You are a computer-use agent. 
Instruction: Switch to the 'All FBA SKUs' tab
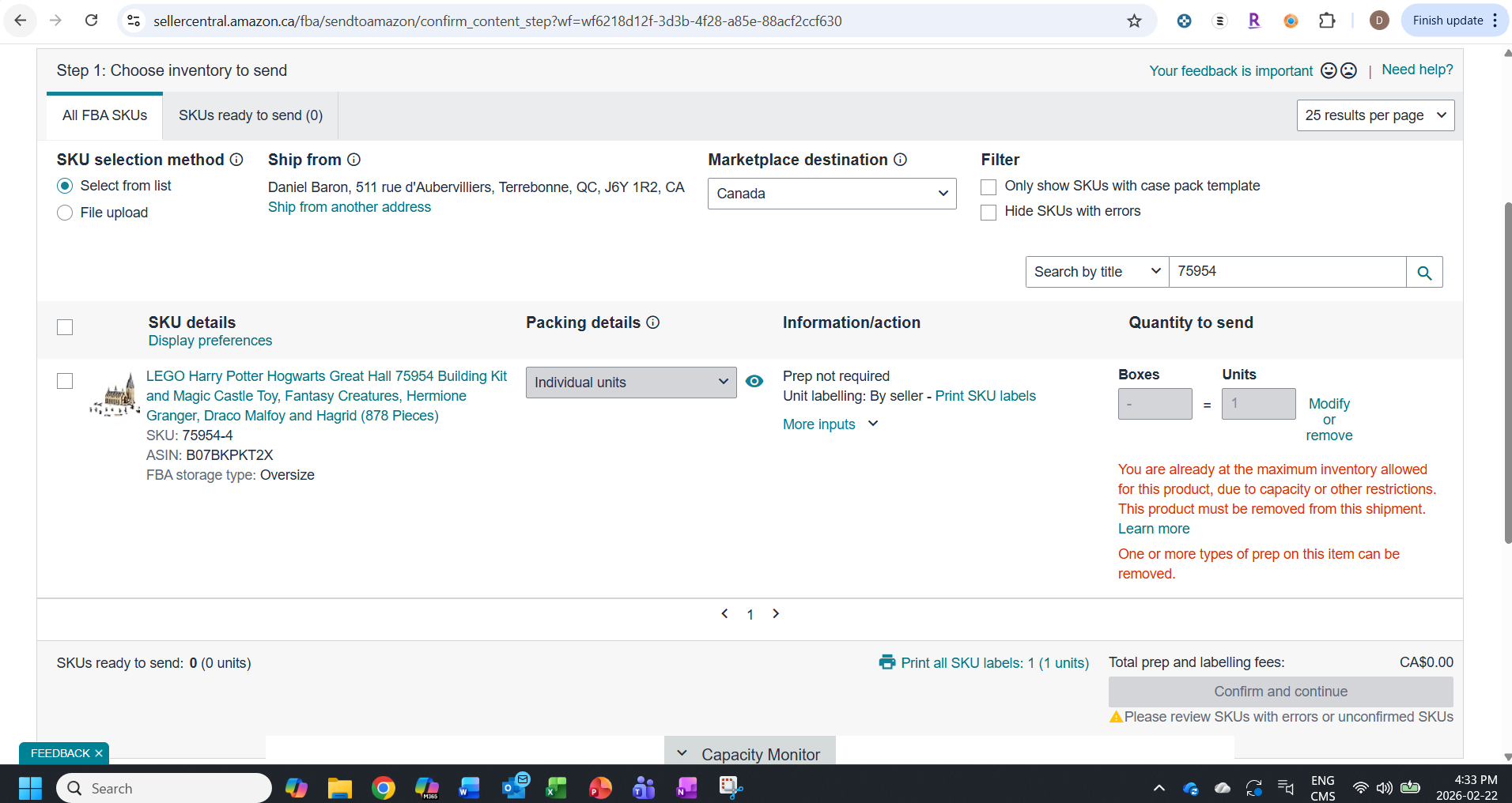104,115
